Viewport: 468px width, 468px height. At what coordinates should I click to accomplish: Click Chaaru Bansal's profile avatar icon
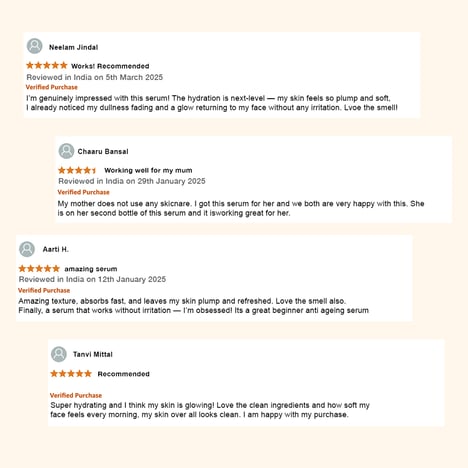point(66,151)
